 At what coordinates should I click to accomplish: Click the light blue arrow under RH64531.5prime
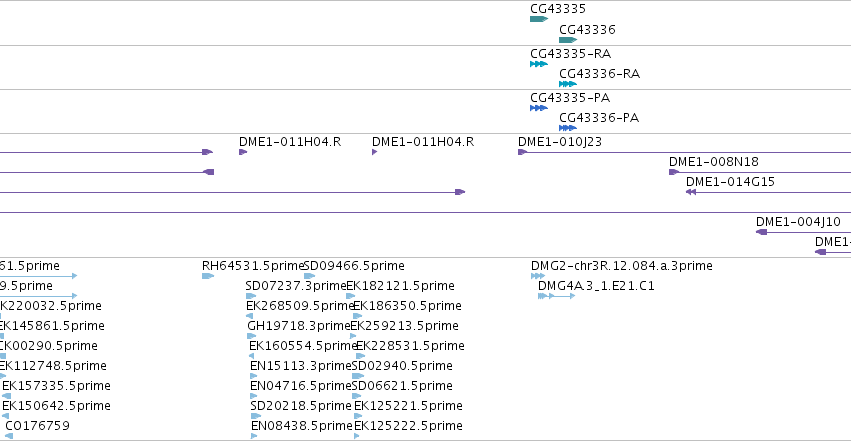point(208,276)
